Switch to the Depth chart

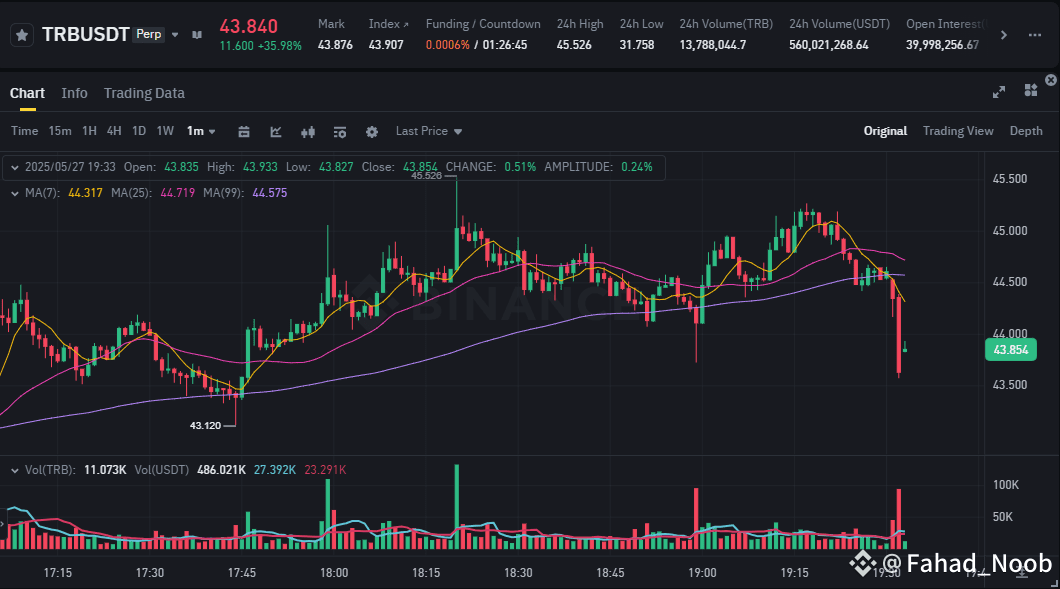(1026, 131)
